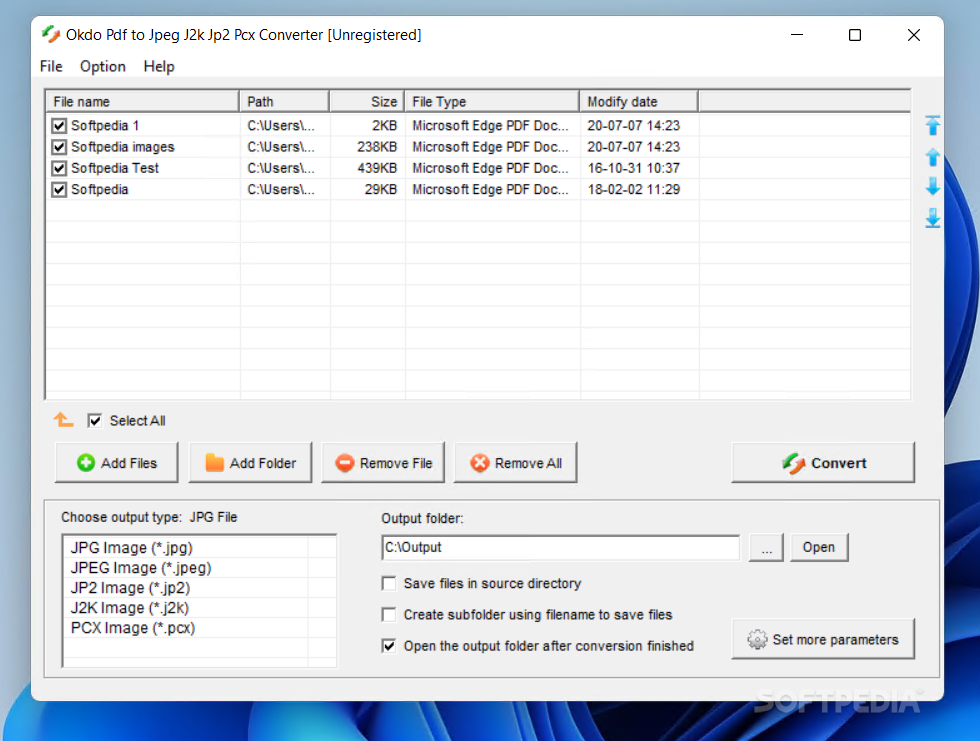Viewport: 980px width, 741px height.
Task: Close the Okdo converter window
Action: point(913,35)
